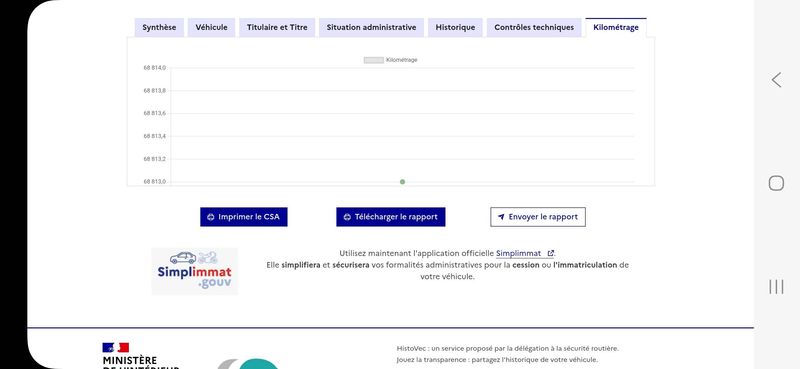
Task: Click the '68 813,0' axis label
Action: coord(155,182)
